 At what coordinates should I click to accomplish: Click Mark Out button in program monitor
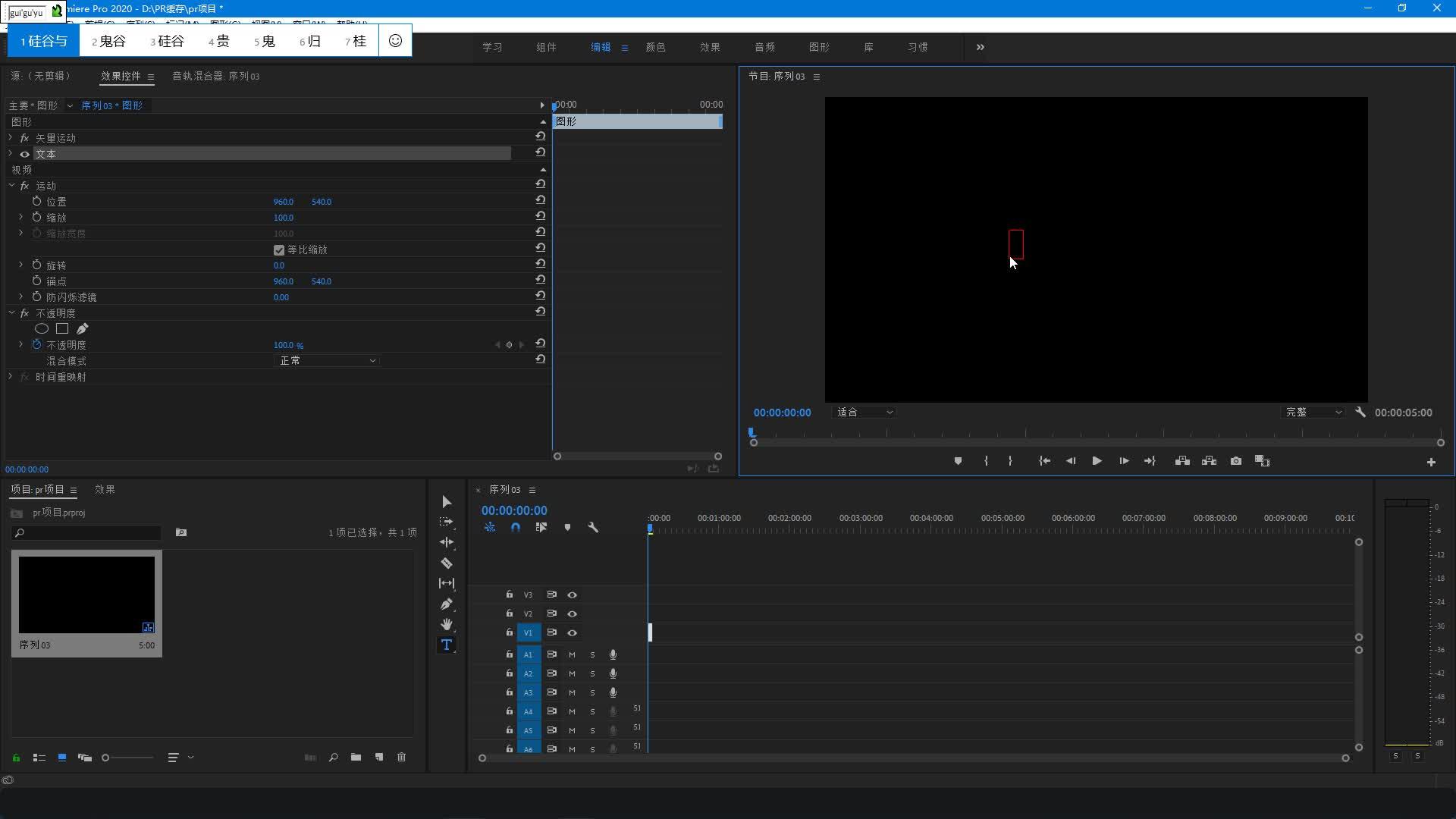[1010, 461]
